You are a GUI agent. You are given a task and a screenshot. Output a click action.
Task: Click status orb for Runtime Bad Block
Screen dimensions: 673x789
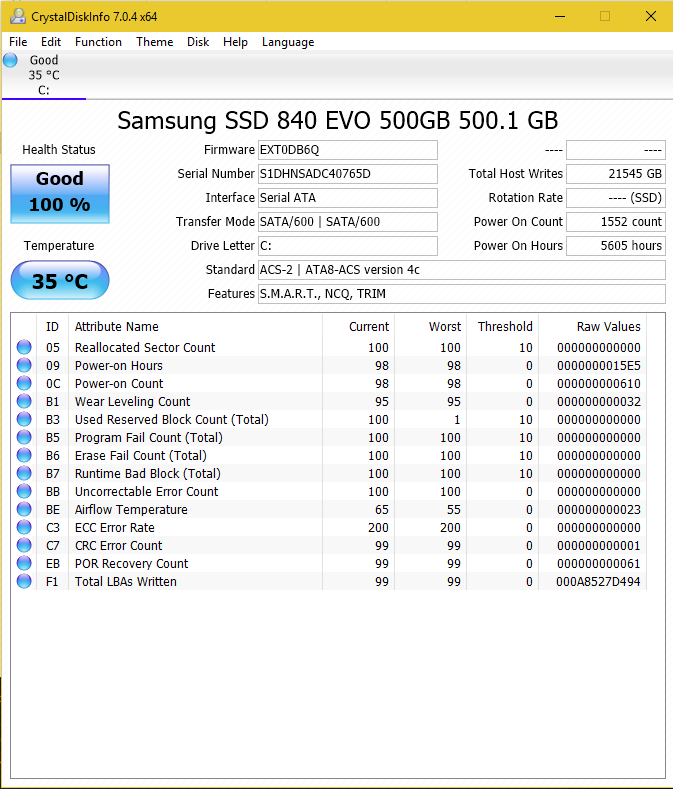click(24, 473)
